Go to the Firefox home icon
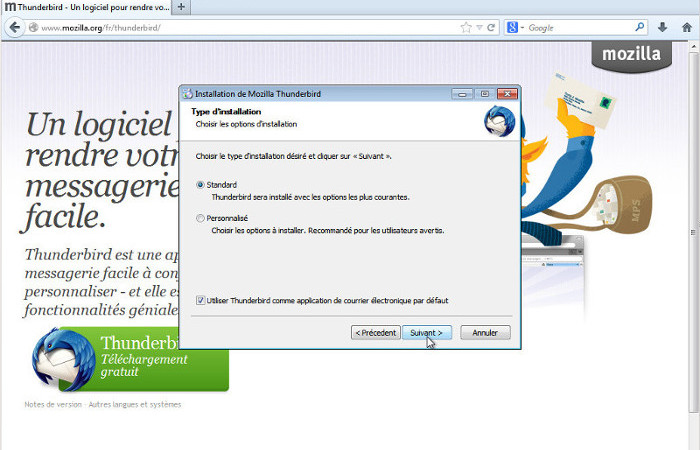The width and height of the screenshot is (700, 450). click(687, 27)
